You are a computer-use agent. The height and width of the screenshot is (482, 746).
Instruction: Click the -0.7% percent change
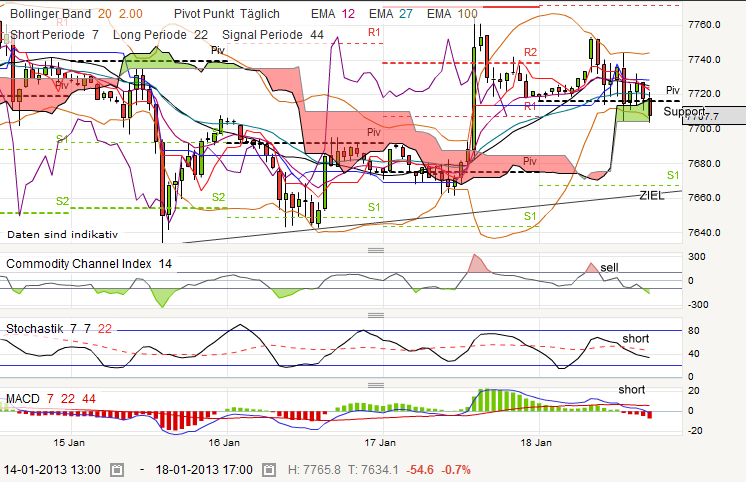point(456,470)
